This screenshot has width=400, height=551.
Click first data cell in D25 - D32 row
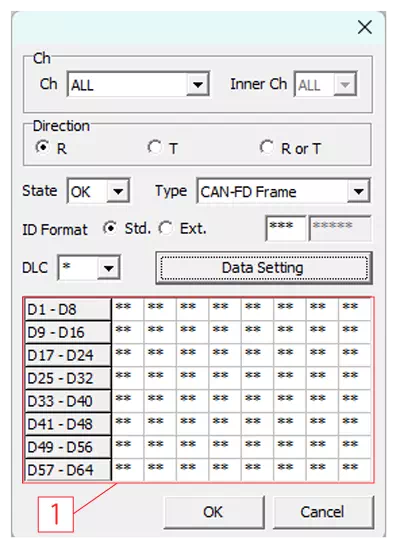click(128, 378)
